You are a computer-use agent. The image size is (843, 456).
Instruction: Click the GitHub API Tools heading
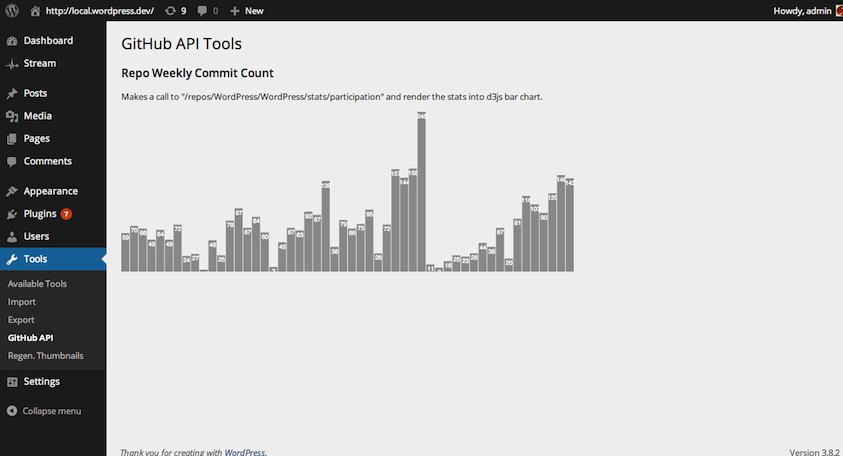pos(181,44)
